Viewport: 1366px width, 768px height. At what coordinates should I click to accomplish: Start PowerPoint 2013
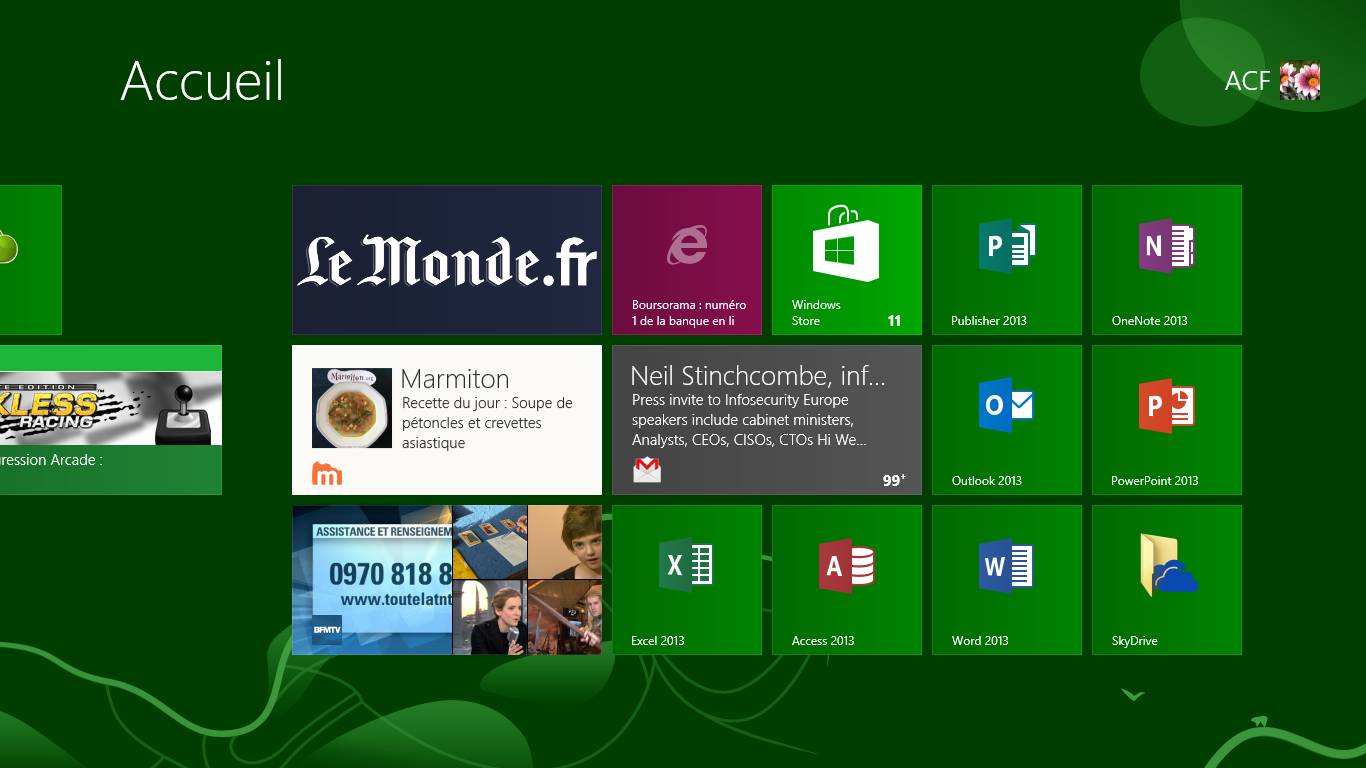pos(1167,420)
